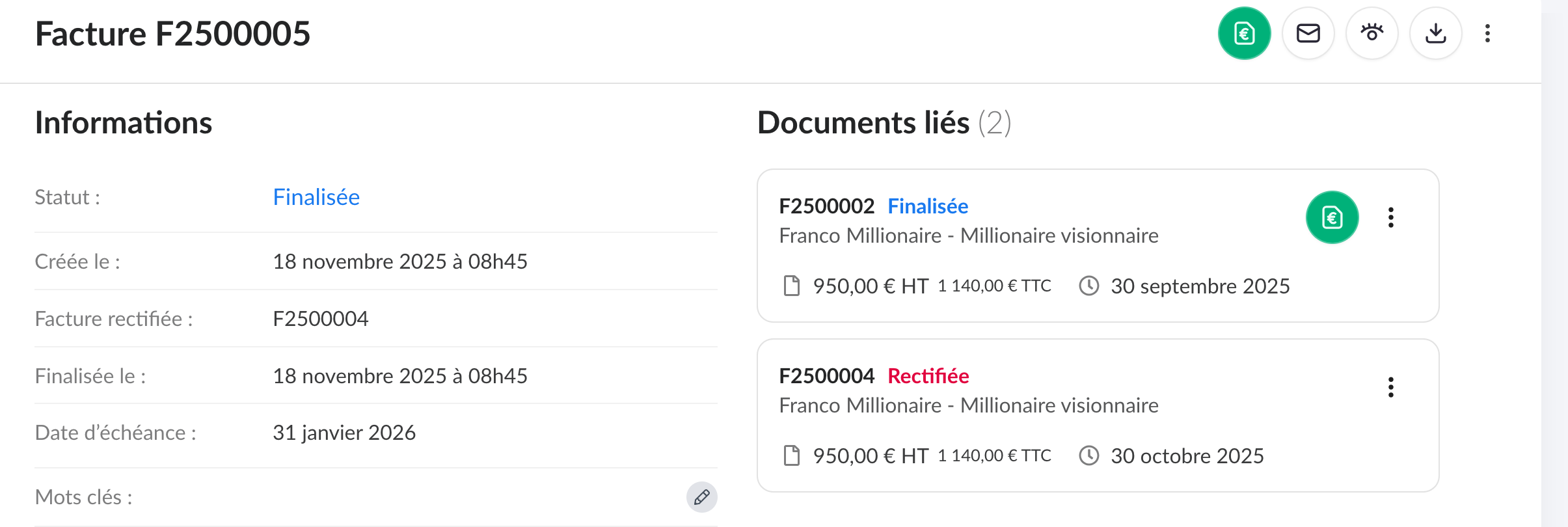This screenshot has height=527, width=1568.
Task: Click the red Rectifiée status label
Action: (x=928, y=376)
